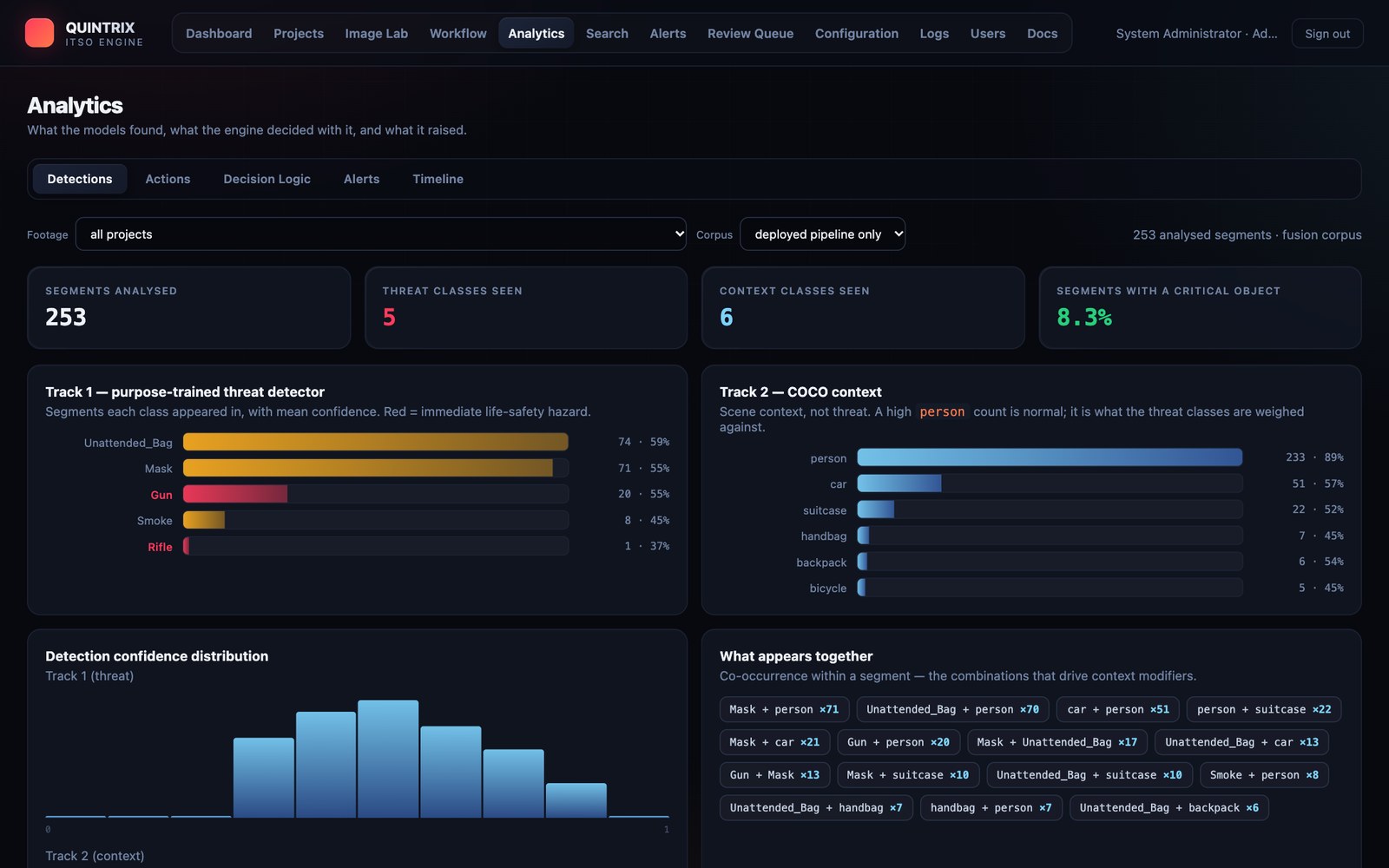Open the Dashboard nav item
1389x868 pixels.
point(219,33)
